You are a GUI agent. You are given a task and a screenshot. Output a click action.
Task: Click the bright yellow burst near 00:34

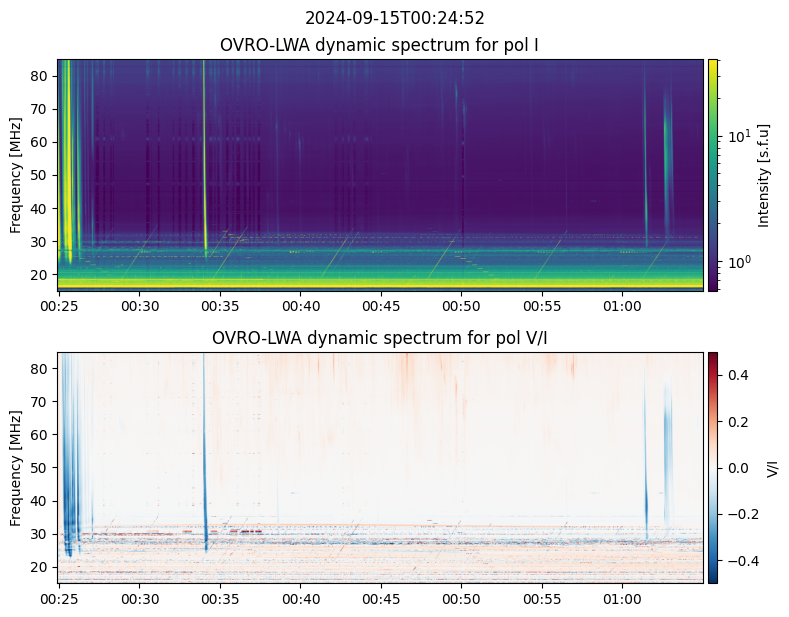coord(204,156)
